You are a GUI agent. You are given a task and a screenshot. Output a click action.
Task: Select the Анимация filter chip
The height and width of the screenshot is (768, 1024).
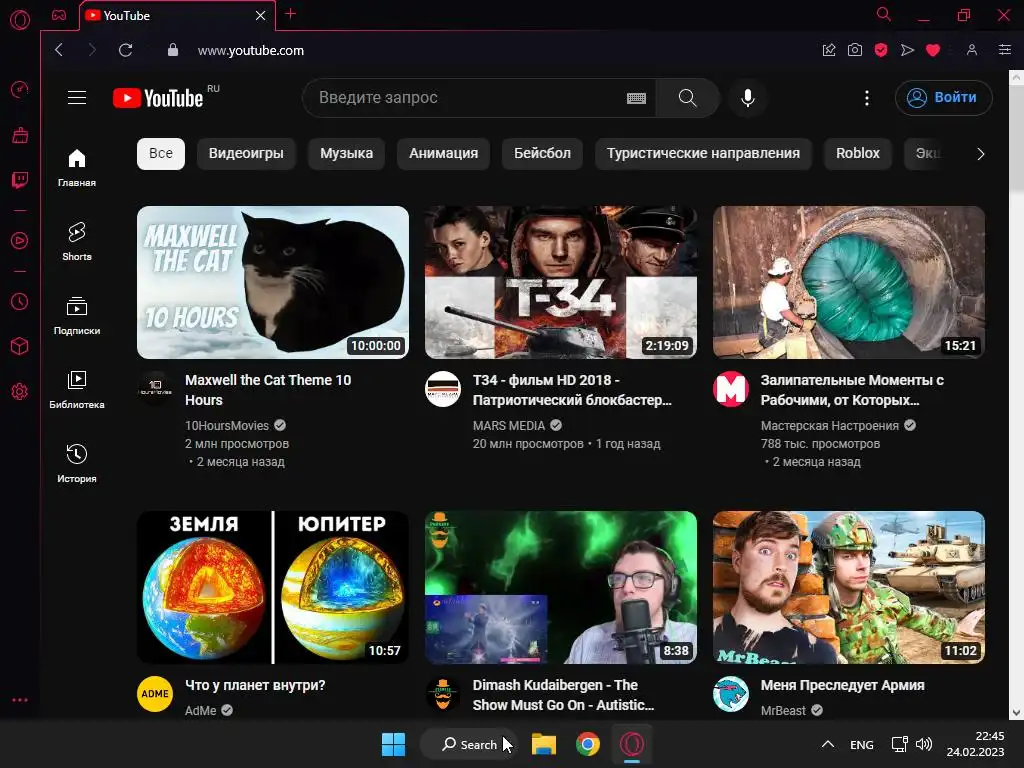[x=443, y=153]
